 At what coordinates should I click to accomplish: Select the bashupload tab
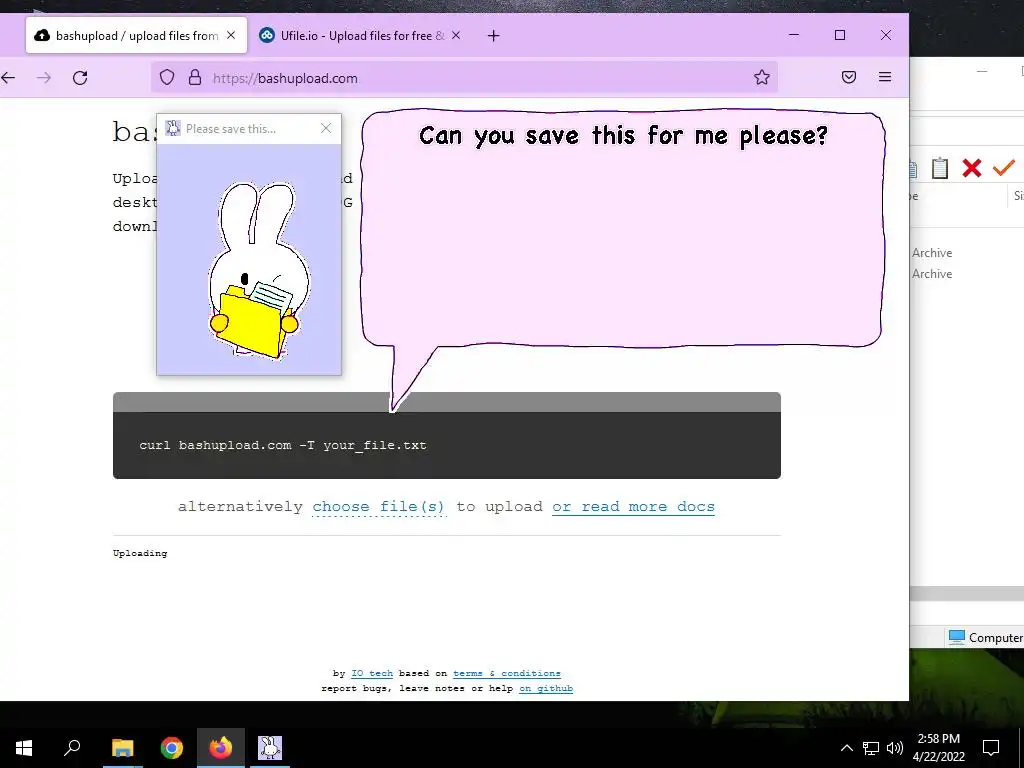point(136,35)
